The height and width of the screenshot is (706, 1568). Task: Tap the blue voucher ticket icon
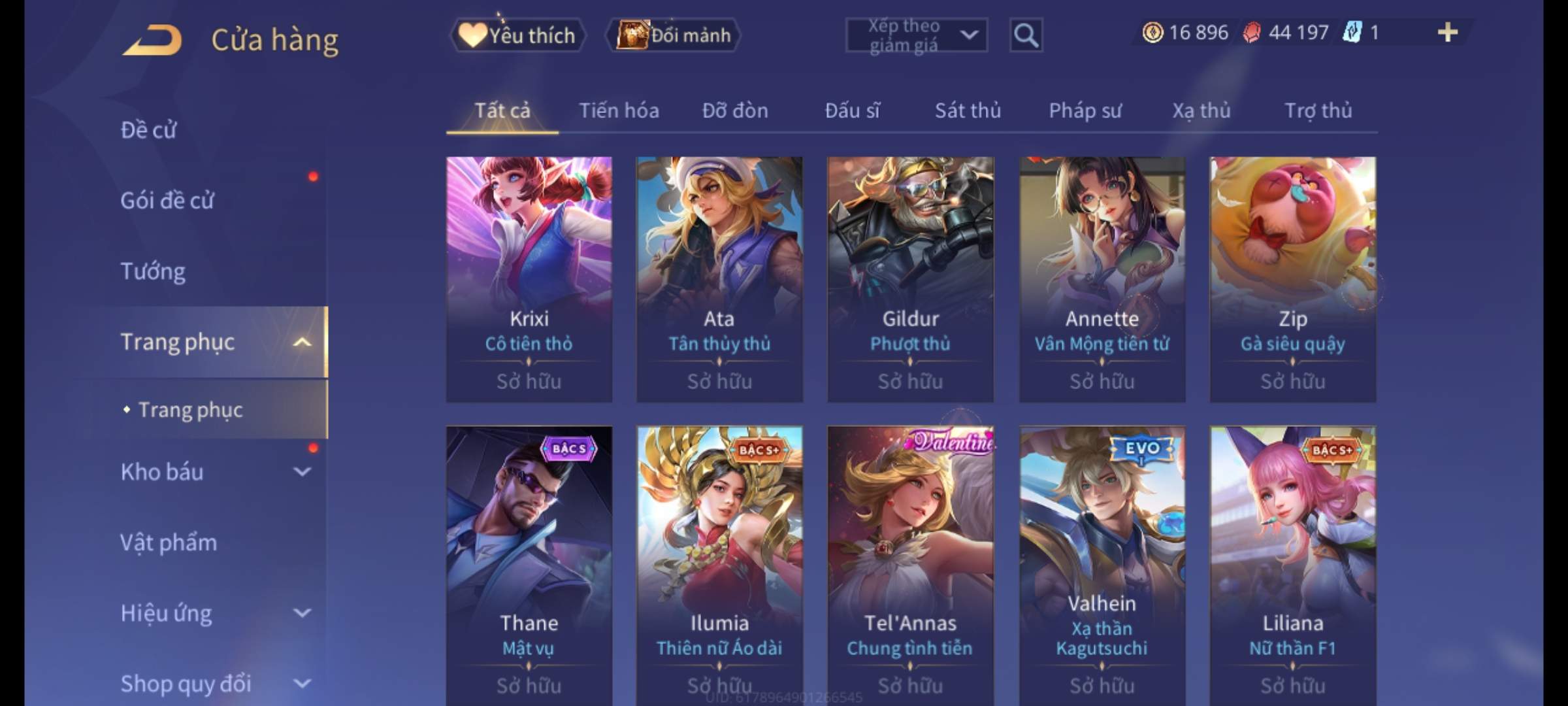[1352, 32]
